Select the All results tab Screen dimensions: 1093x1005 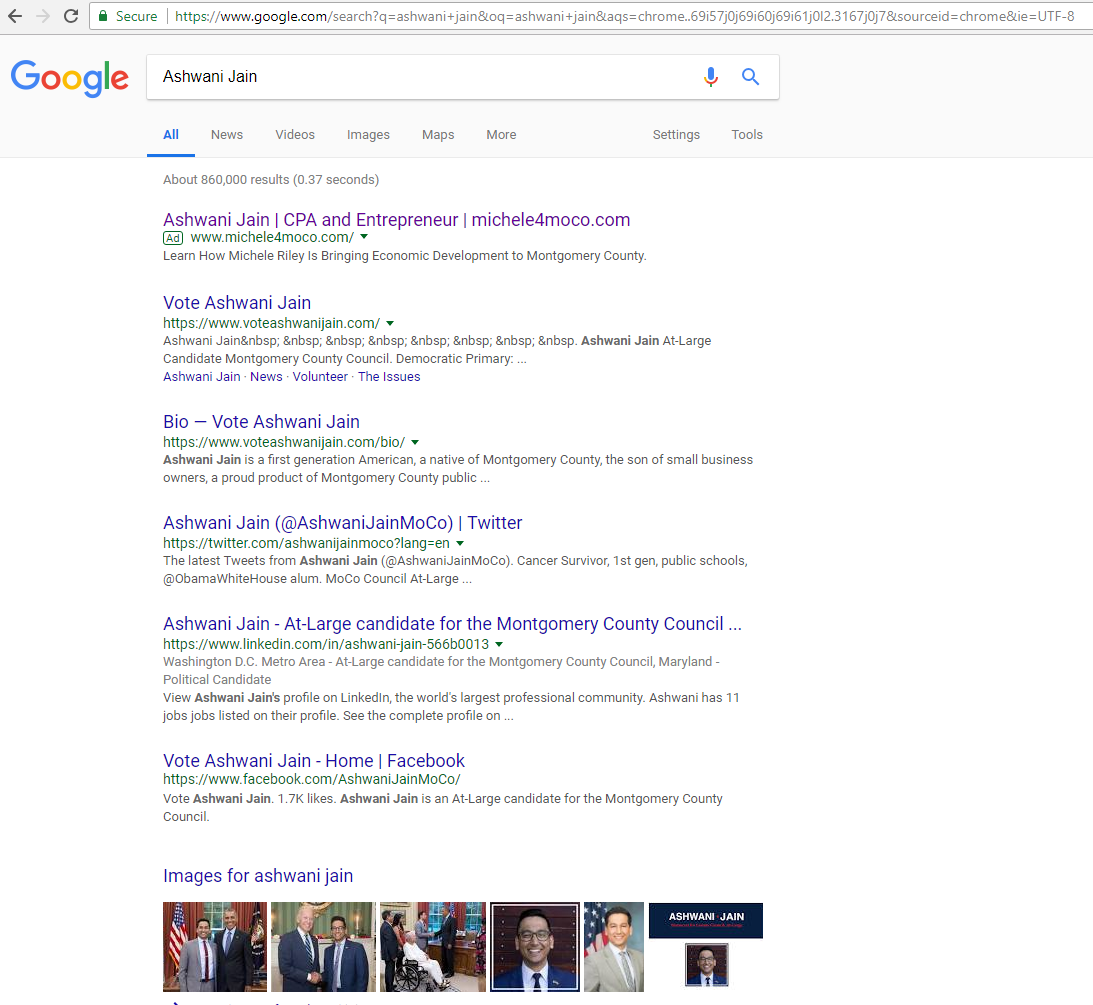pyautogui.click(x=171, y=135)
